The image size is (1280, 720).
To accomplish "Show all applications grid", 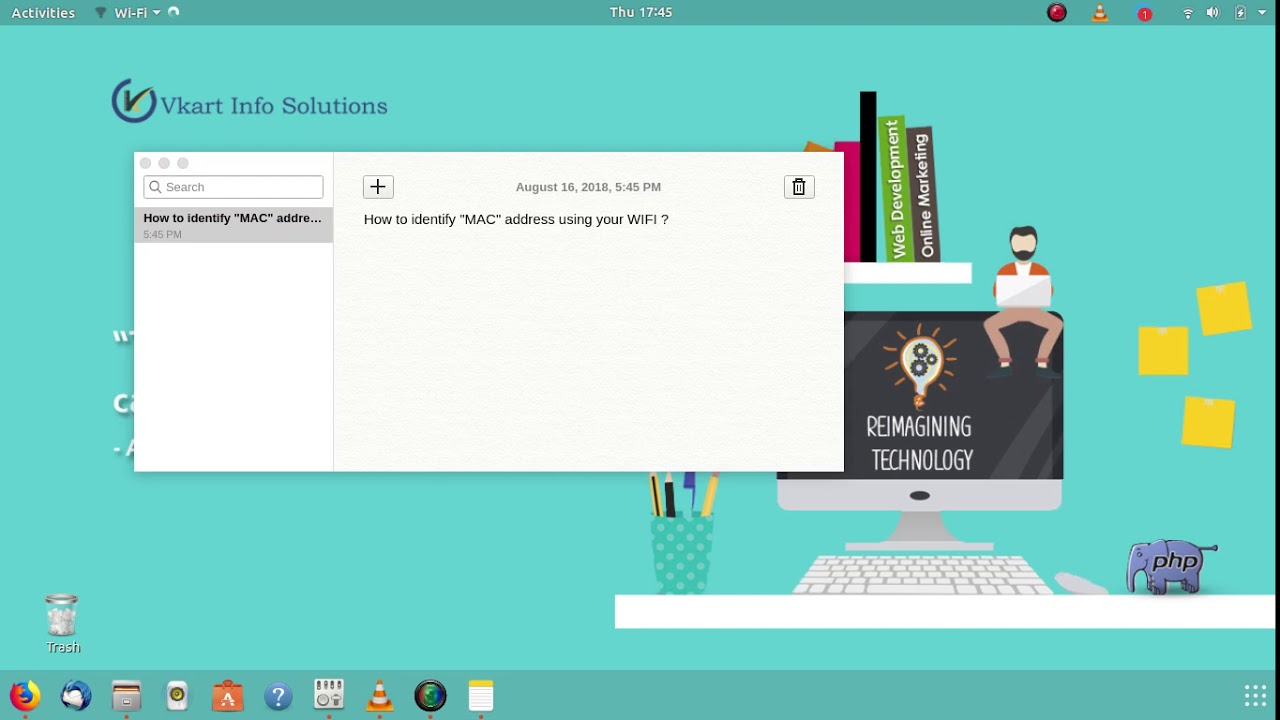I will tap(1255, 695).
